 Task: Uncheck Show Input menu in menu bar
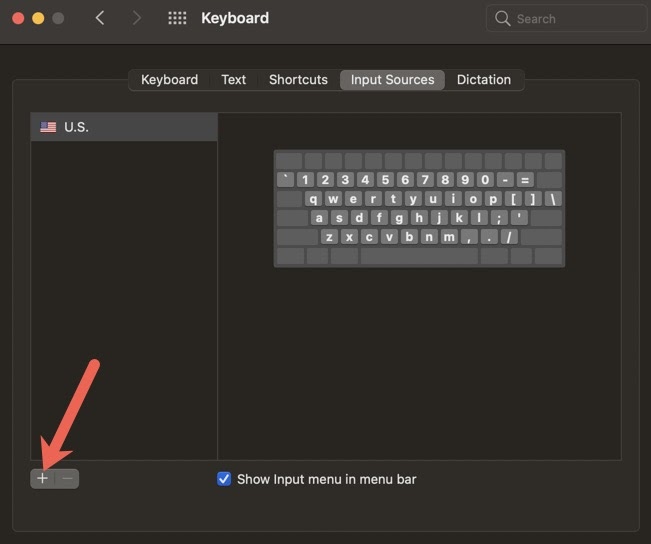pyautogui.click(x=224, y=479)
